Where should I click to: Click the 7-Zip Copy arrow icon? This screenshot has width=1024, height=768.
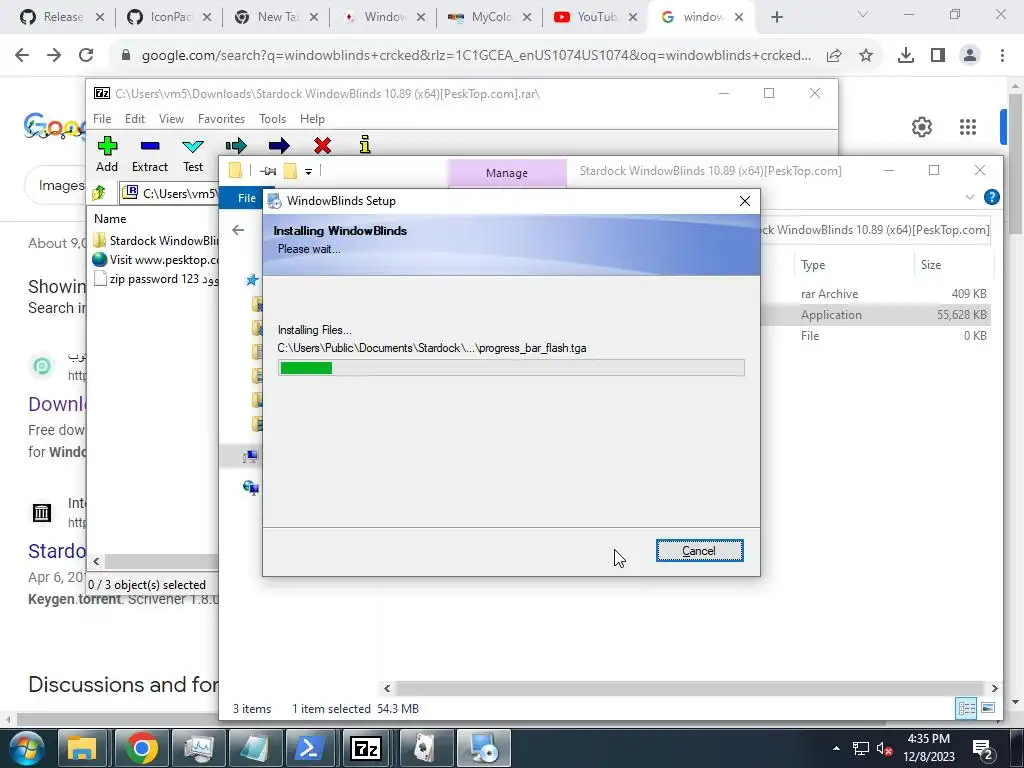click(x=236, y=145)
